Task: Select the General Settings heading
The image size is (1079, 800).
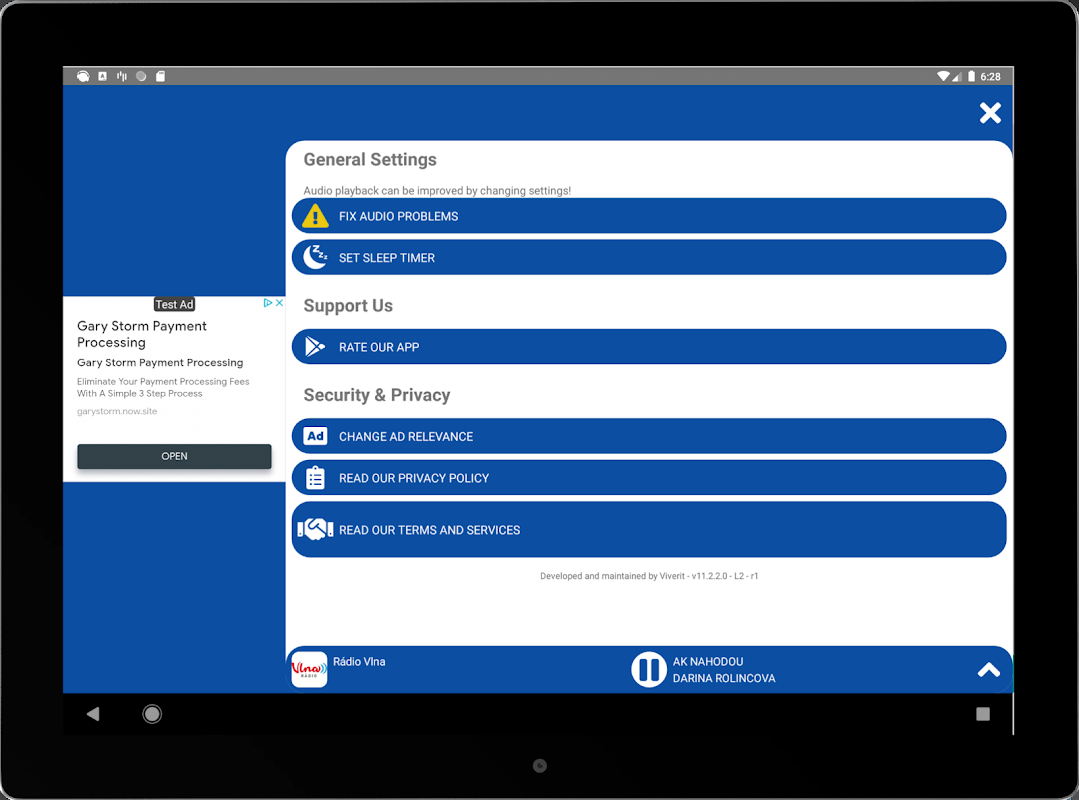Action: click(x=370, y=160)
